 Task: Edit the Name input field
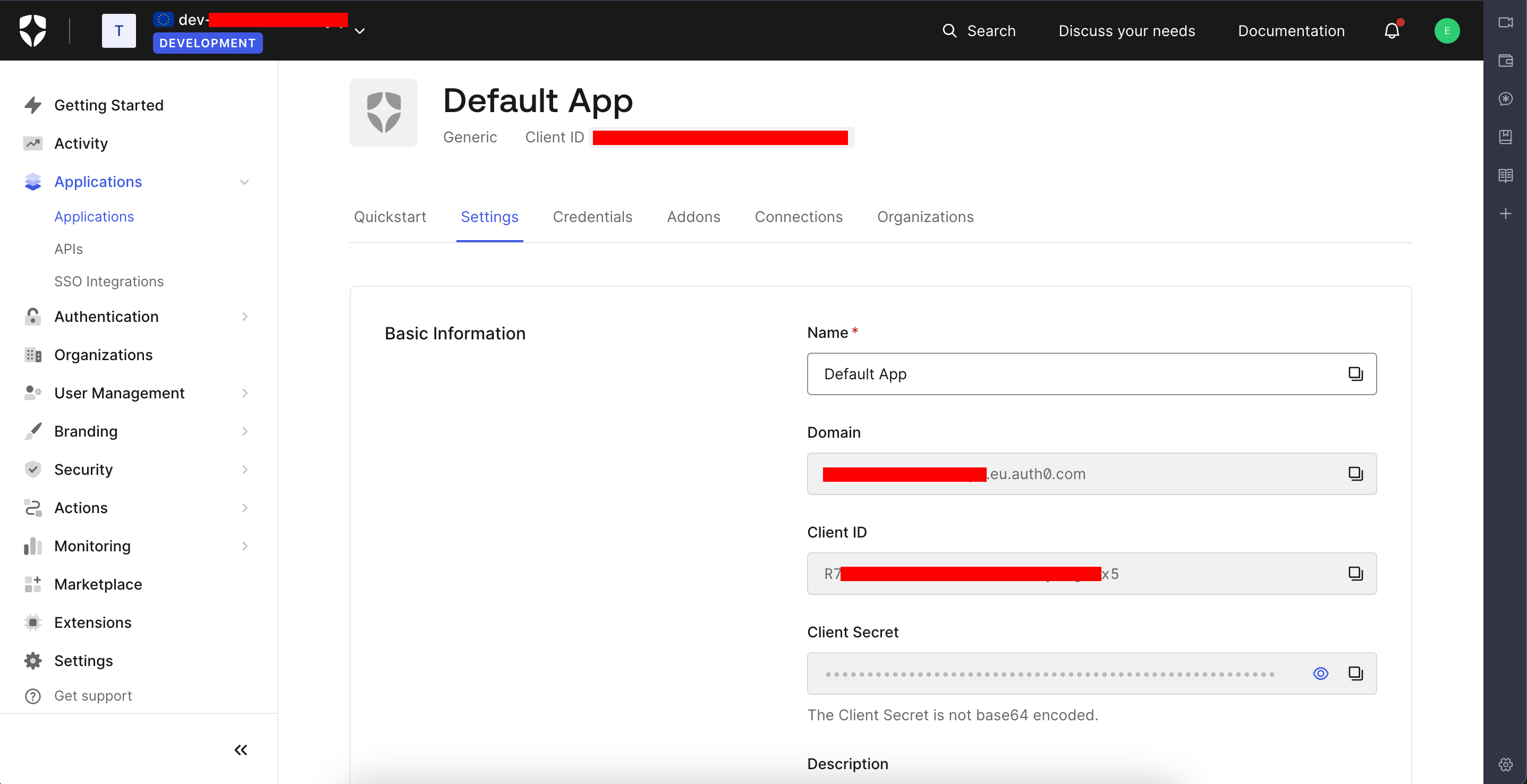1091,374
